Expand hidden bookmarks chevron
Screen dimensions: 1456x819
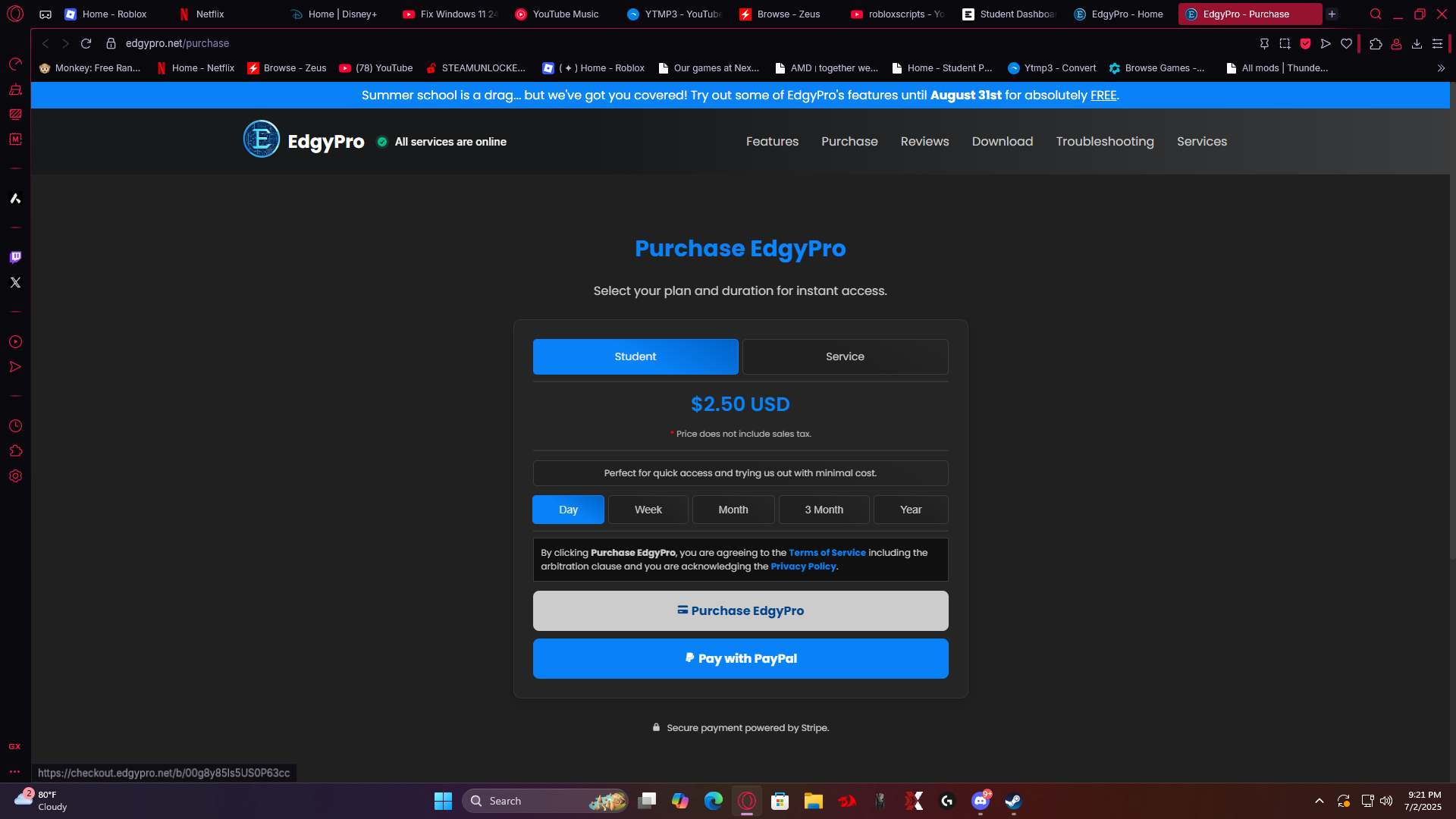click(x=1441, y=68)
